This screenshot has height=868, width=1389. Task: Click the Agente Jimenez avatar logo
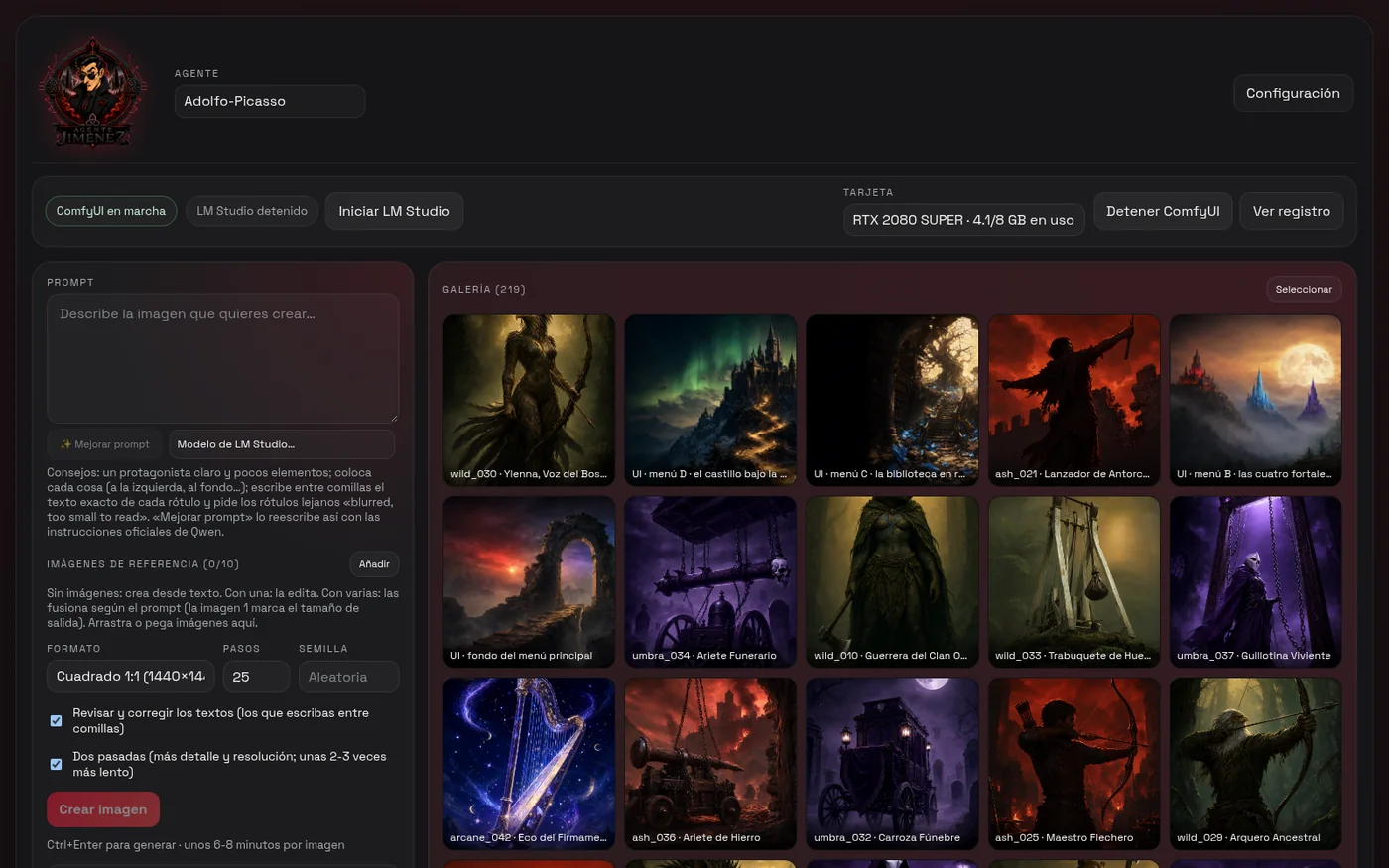click(x=93, y=93)
